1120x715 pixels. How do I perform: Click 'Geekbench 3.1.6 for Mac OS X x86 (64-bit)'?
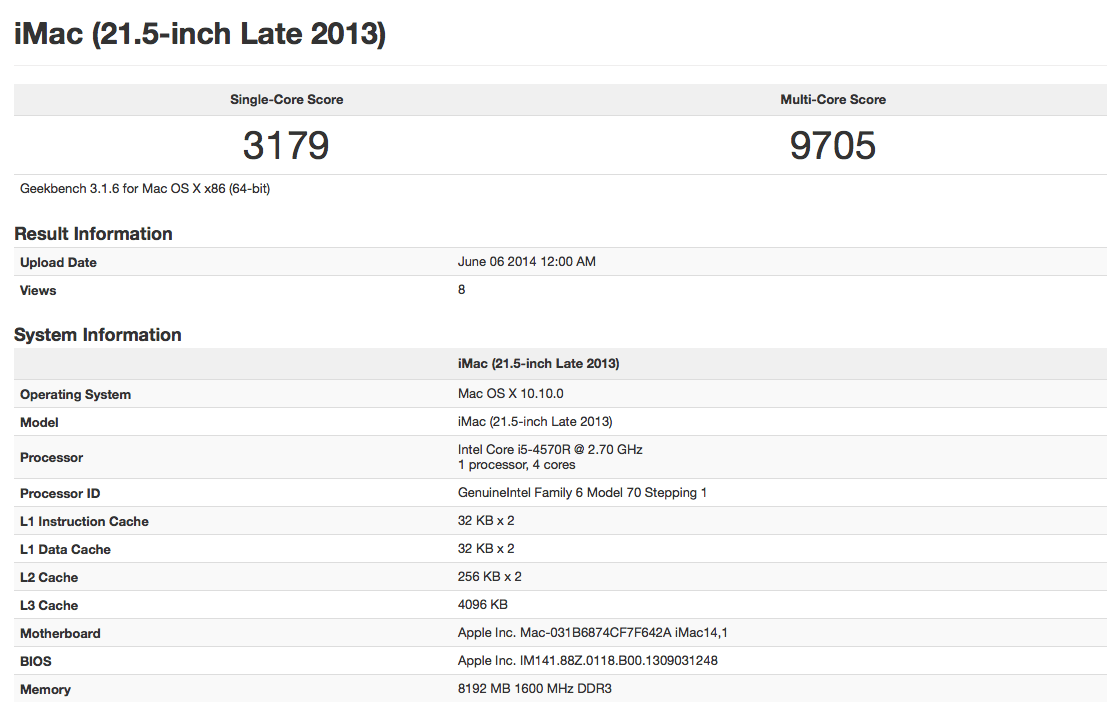point(145,189)
